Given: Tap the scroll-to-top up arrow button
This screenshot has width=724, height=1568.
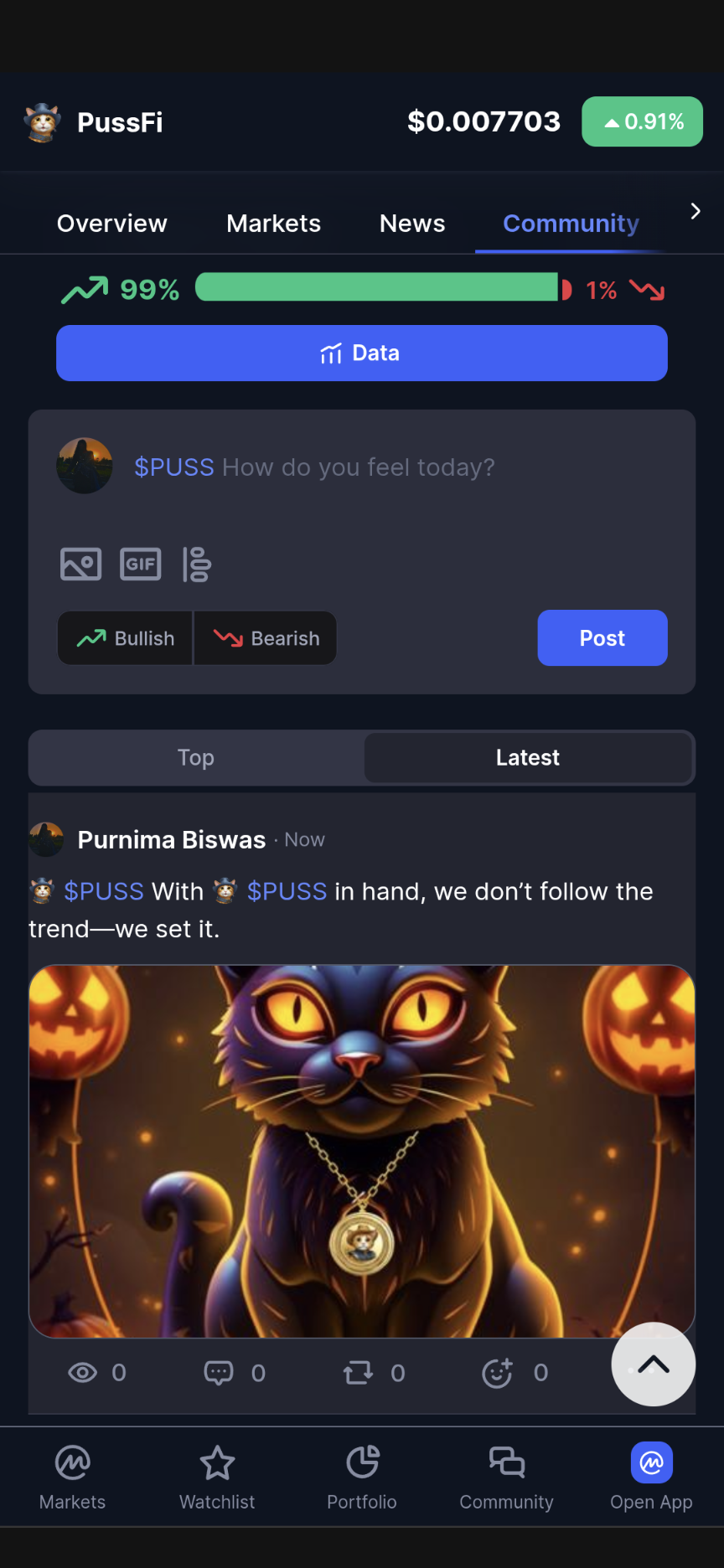Looking at the screenshot, I should [654, 1364].
